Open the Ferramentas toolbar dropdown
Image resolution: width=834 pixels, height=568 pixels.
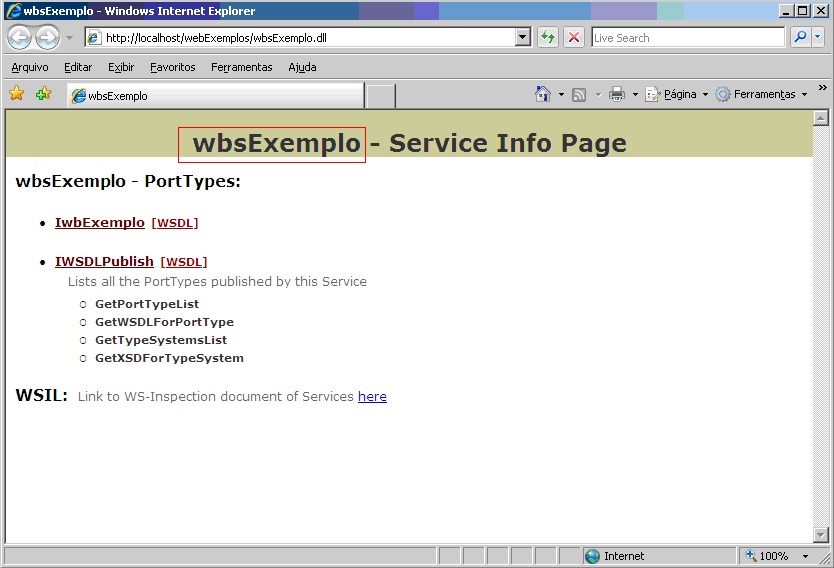click(762, 94)
